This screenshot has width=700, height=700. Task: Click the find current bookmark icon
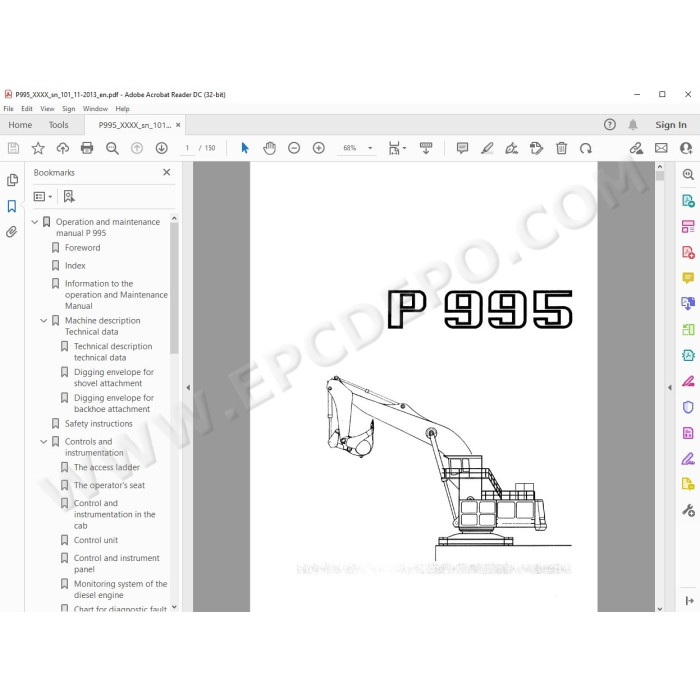point(69,196)
